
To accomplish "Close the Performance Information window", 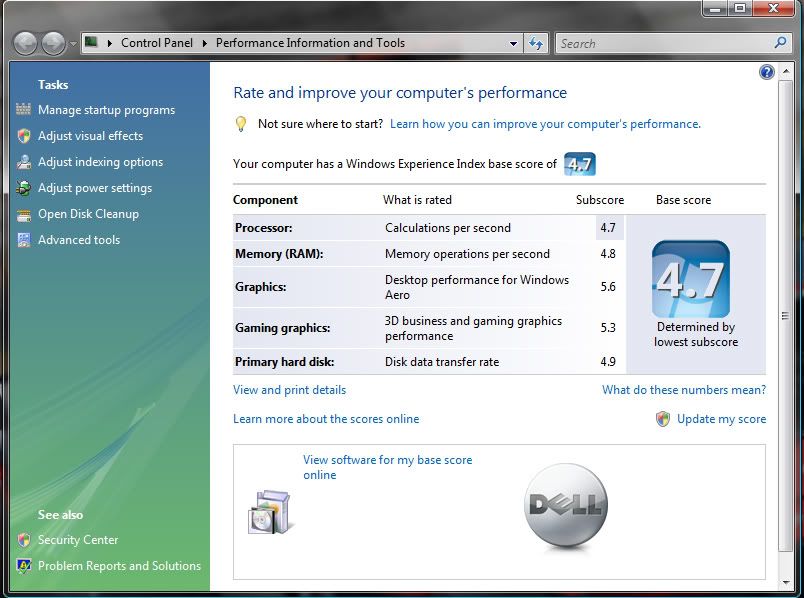I will [x=773, y=9].
